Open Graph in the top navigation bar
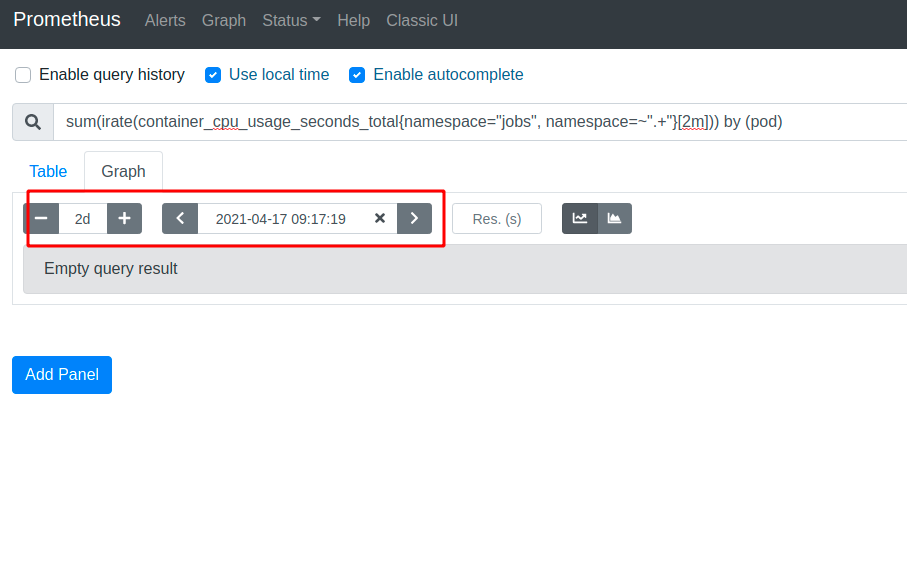This screenshot has width=907, height=568. [224, 21]
